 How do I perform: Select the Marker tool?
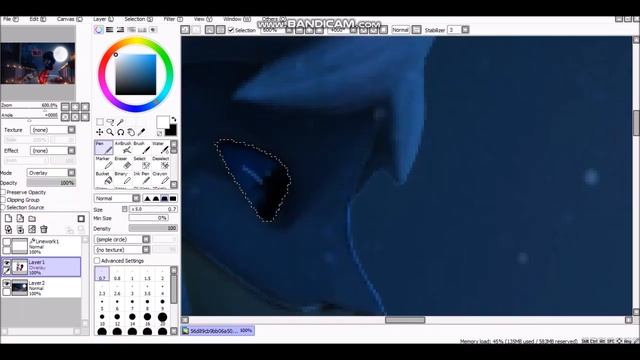104,163
